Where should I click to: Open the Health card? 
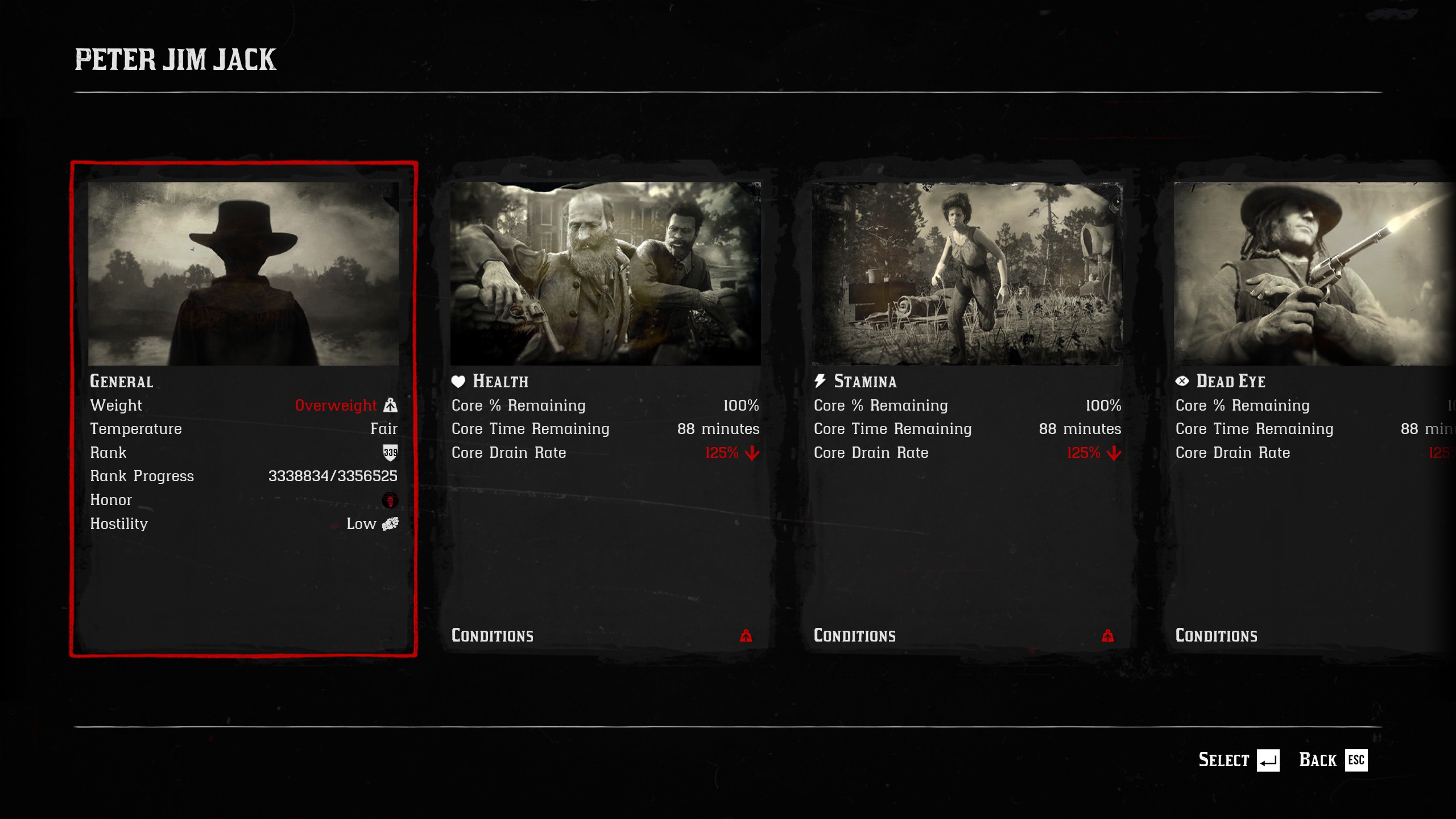click(605, 409)
